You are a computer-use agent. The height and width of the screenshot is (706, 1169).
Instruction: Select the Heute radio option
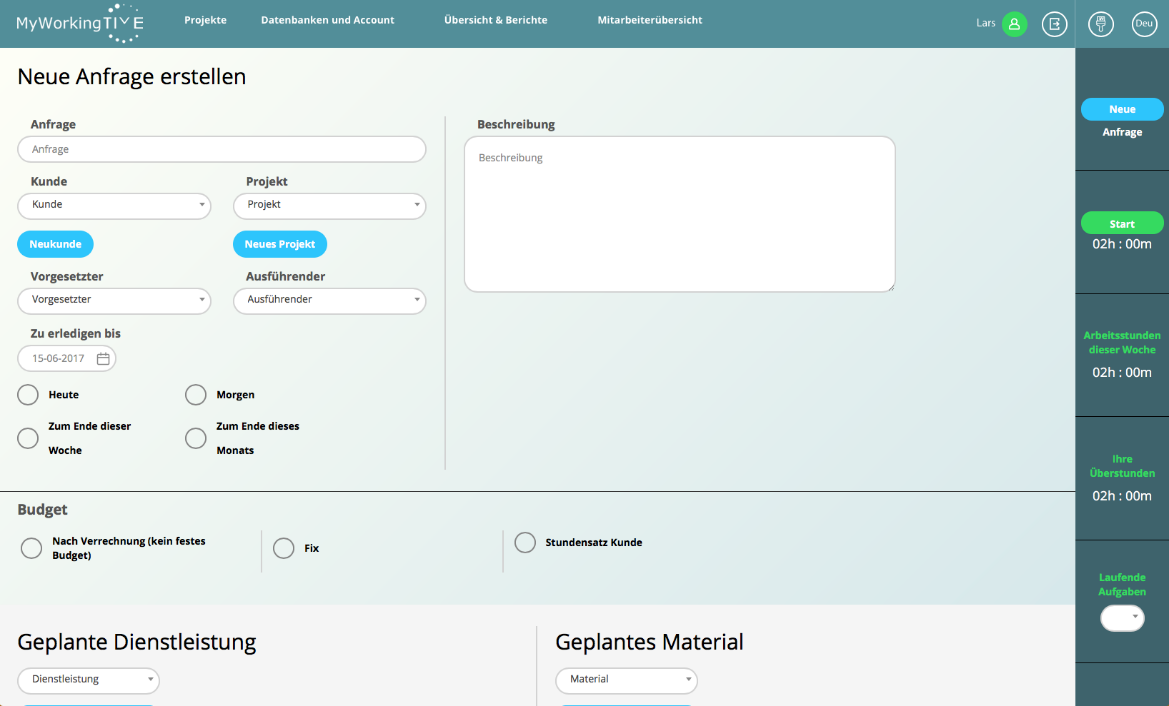(x=28, y=394)
